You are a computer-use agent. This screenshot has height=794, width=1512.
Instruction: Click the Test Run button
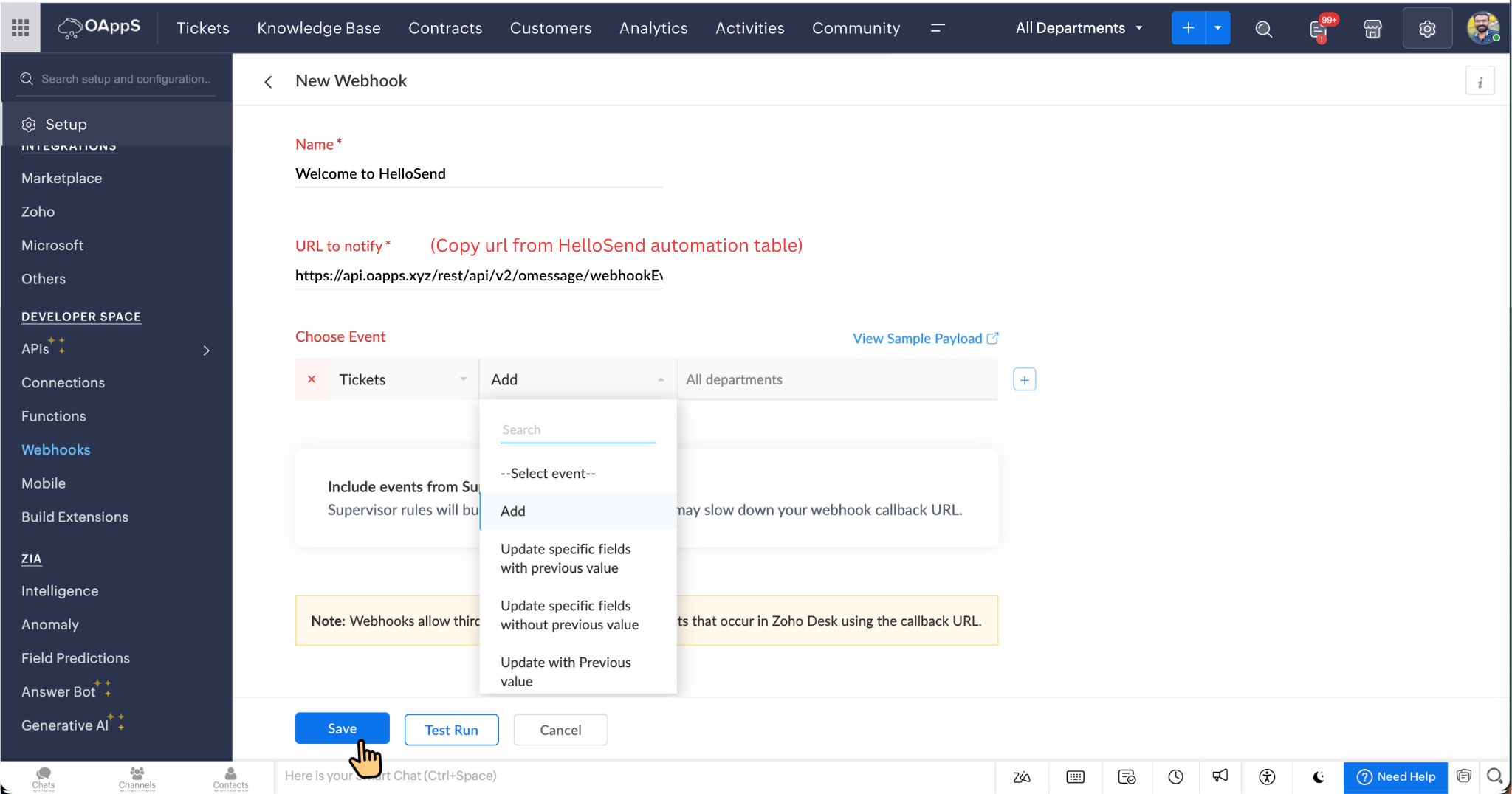click(451, 730)
